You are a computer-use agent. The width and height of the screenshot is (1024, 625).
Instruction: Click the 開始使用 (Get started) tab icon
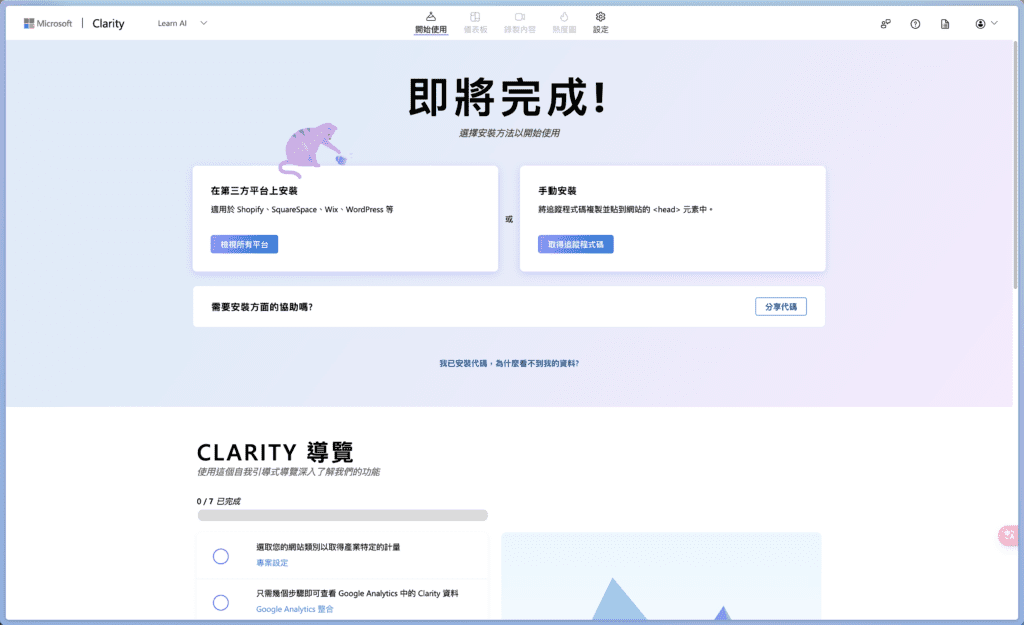(430, 17)
